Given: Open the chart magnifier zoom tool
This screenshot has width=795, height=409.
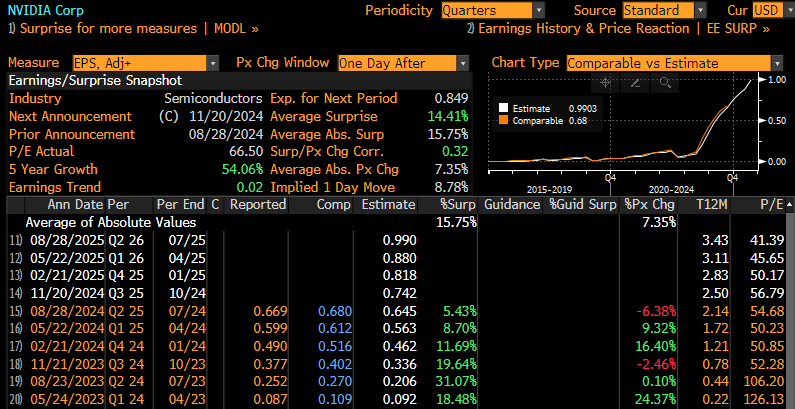Looking at the screenshot, I should 665,83.
